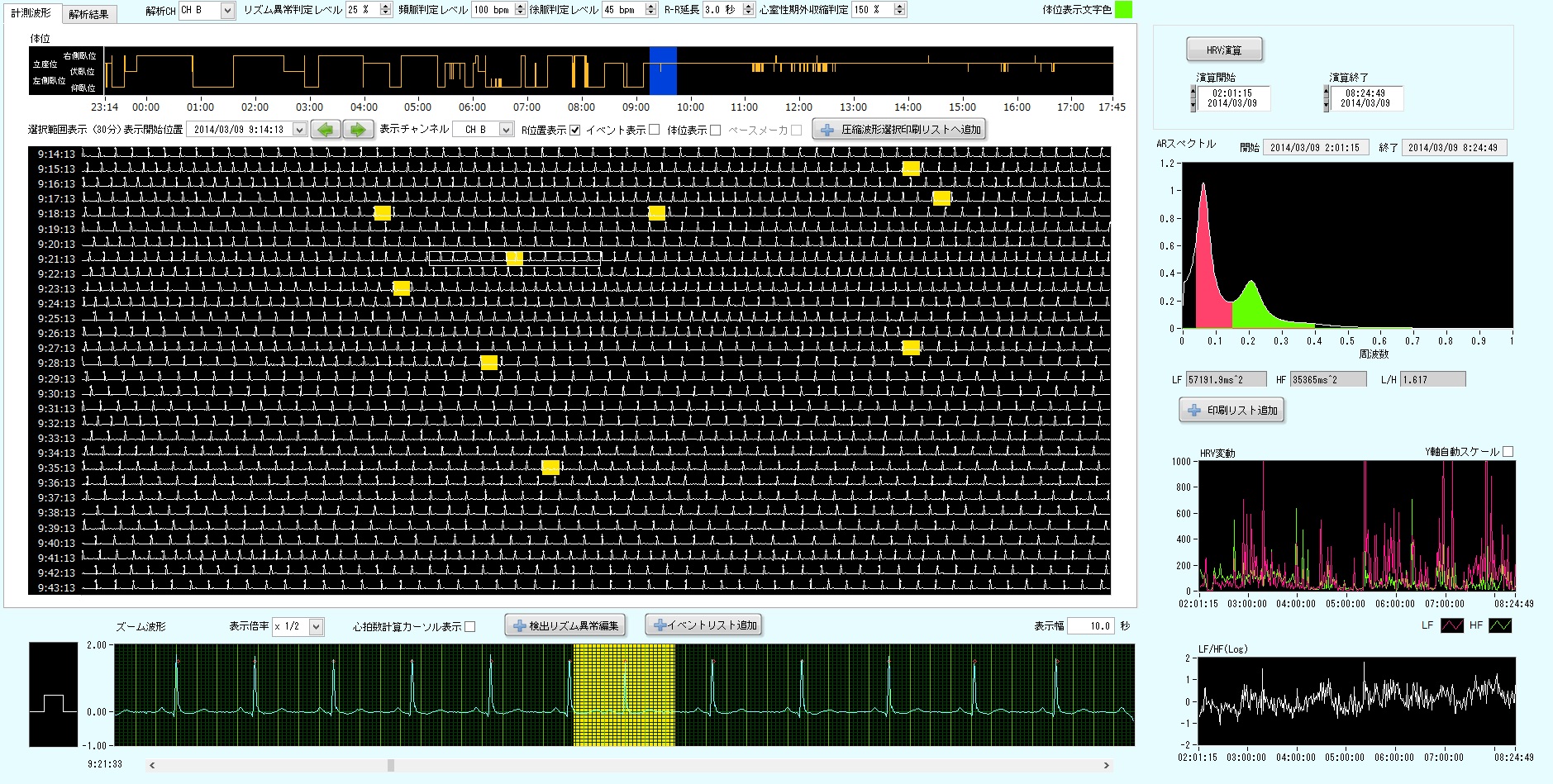Click the 印刷リスト追加 button
The height and width of the screenshot is (784, 1553).
(1231, 411)
